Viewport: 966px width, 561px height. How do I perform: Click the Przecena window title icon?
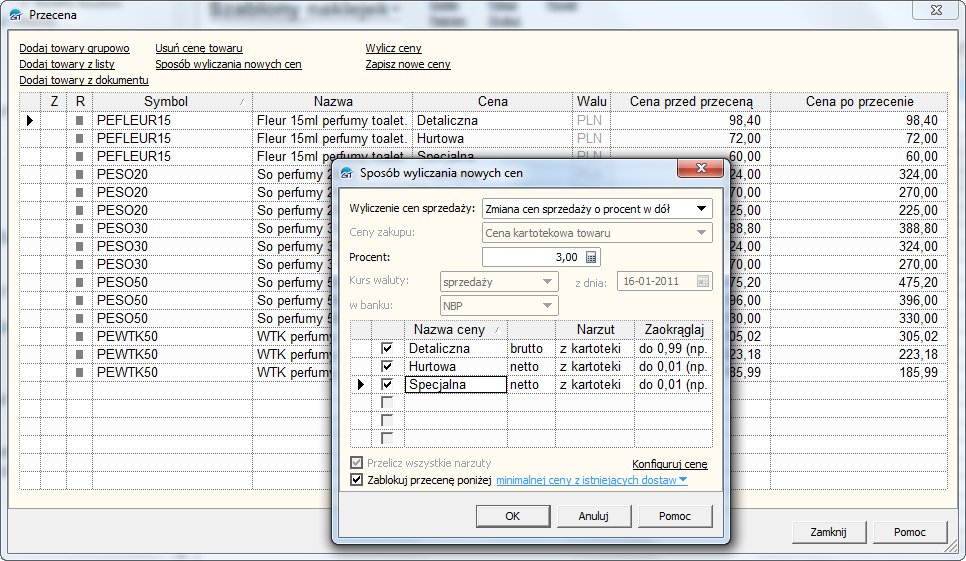click(16, 15)
